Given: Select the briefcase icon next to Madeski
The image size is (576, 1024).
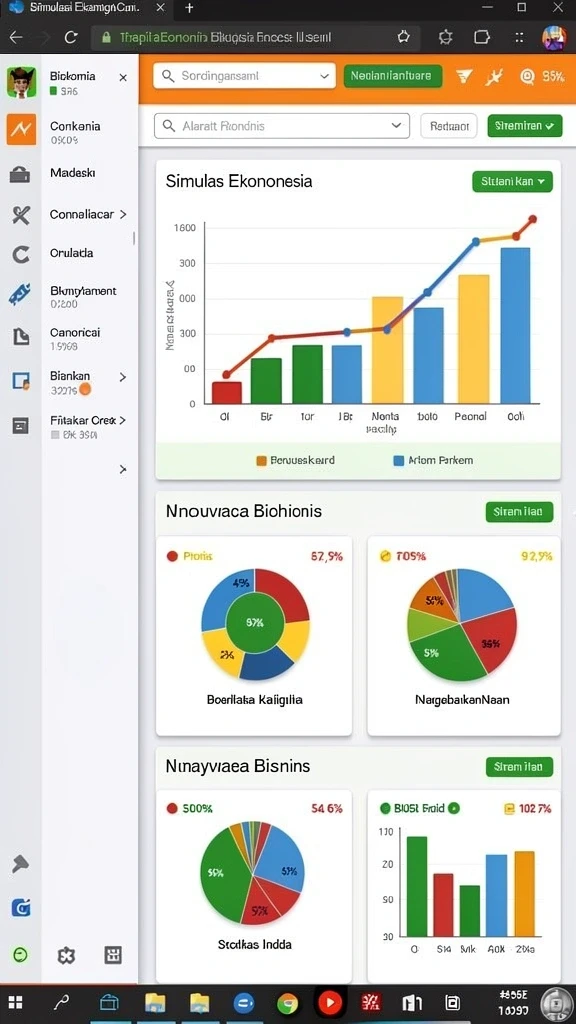Looking at the screenshot, I should [x=20, y=174].
